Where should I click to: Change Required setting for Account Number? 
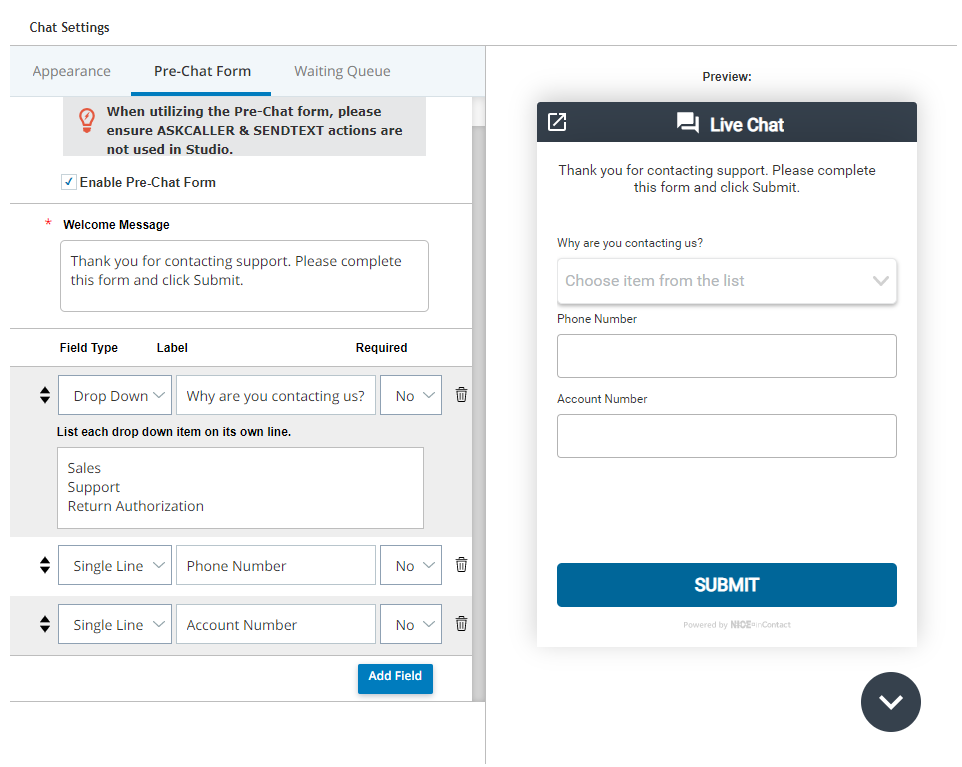tap(410, 624)
